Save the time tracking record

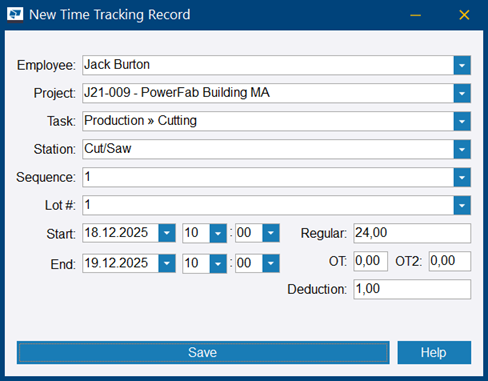point(203,352)
